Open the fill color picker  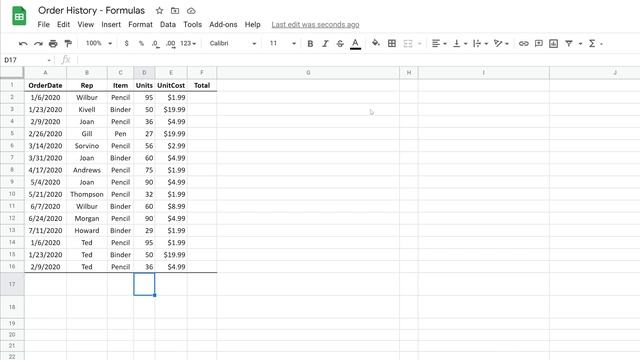[376, 43]
